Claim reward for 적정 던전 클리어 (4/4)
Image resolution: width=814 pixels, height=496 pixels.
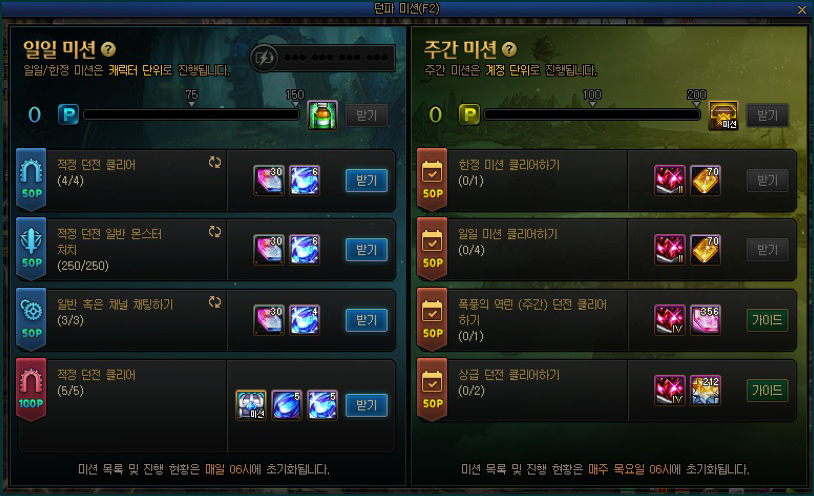click(367, 180)
